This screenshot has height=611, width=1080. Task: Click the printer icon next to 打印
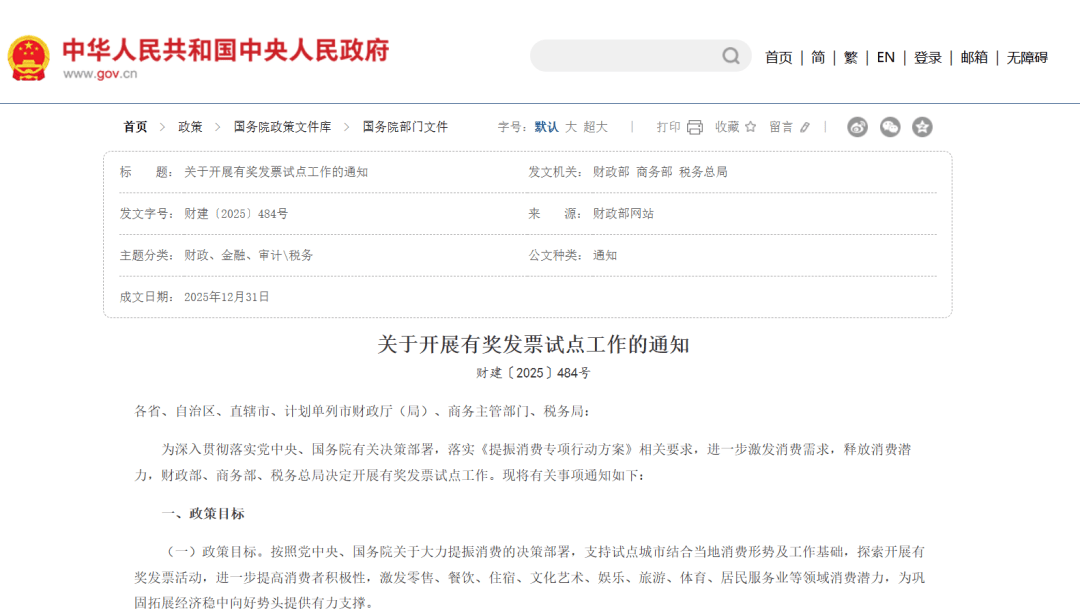tap(695, 127)
